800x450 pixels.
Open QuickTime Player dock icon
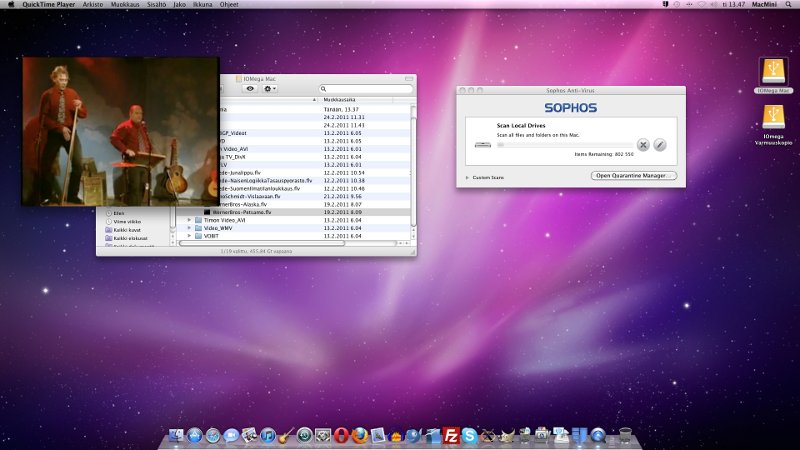click(598, 435)
